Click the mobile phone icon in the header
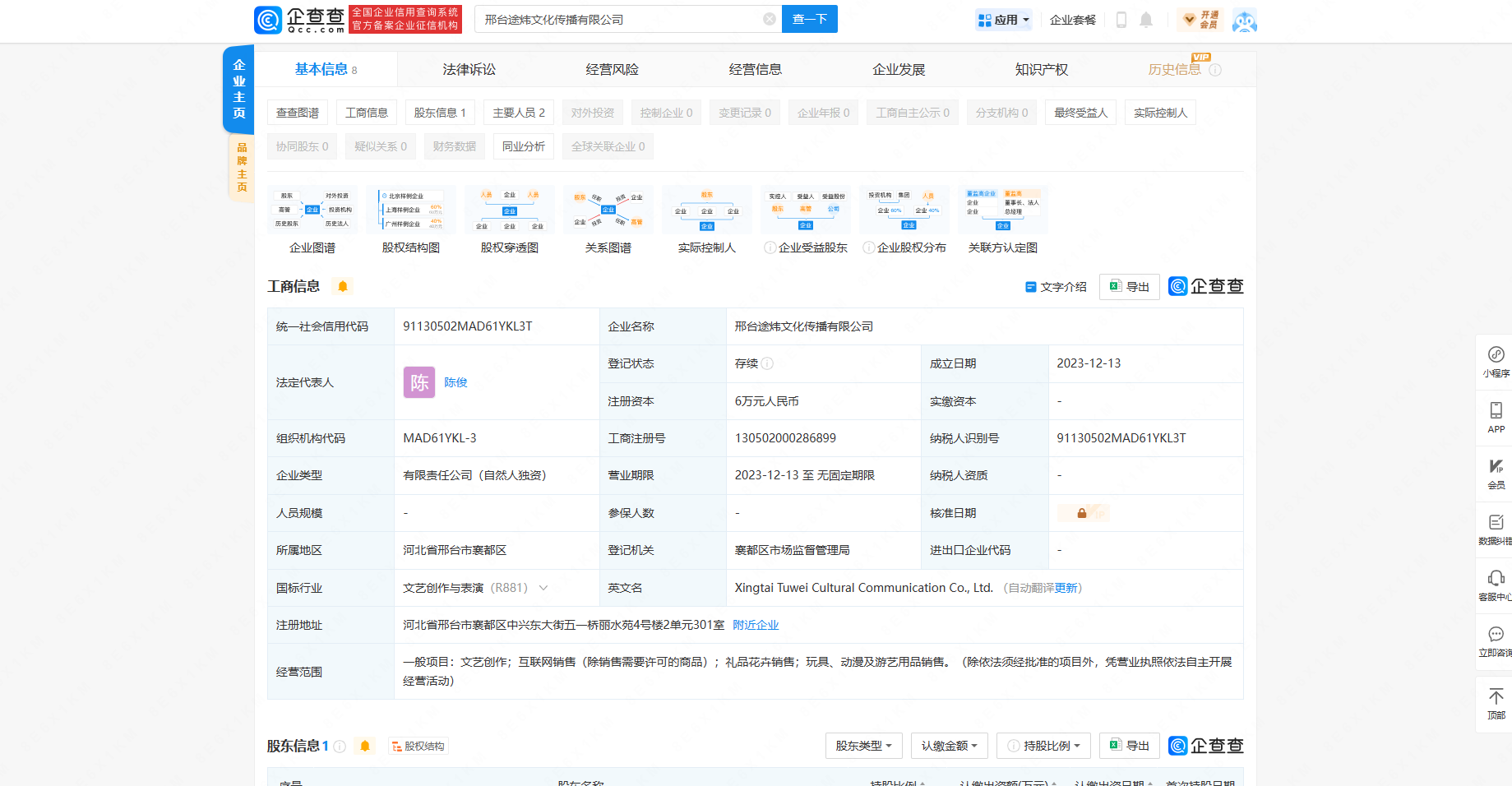The width and height of the screenshot is (1512, 786). pos(1121,20)
